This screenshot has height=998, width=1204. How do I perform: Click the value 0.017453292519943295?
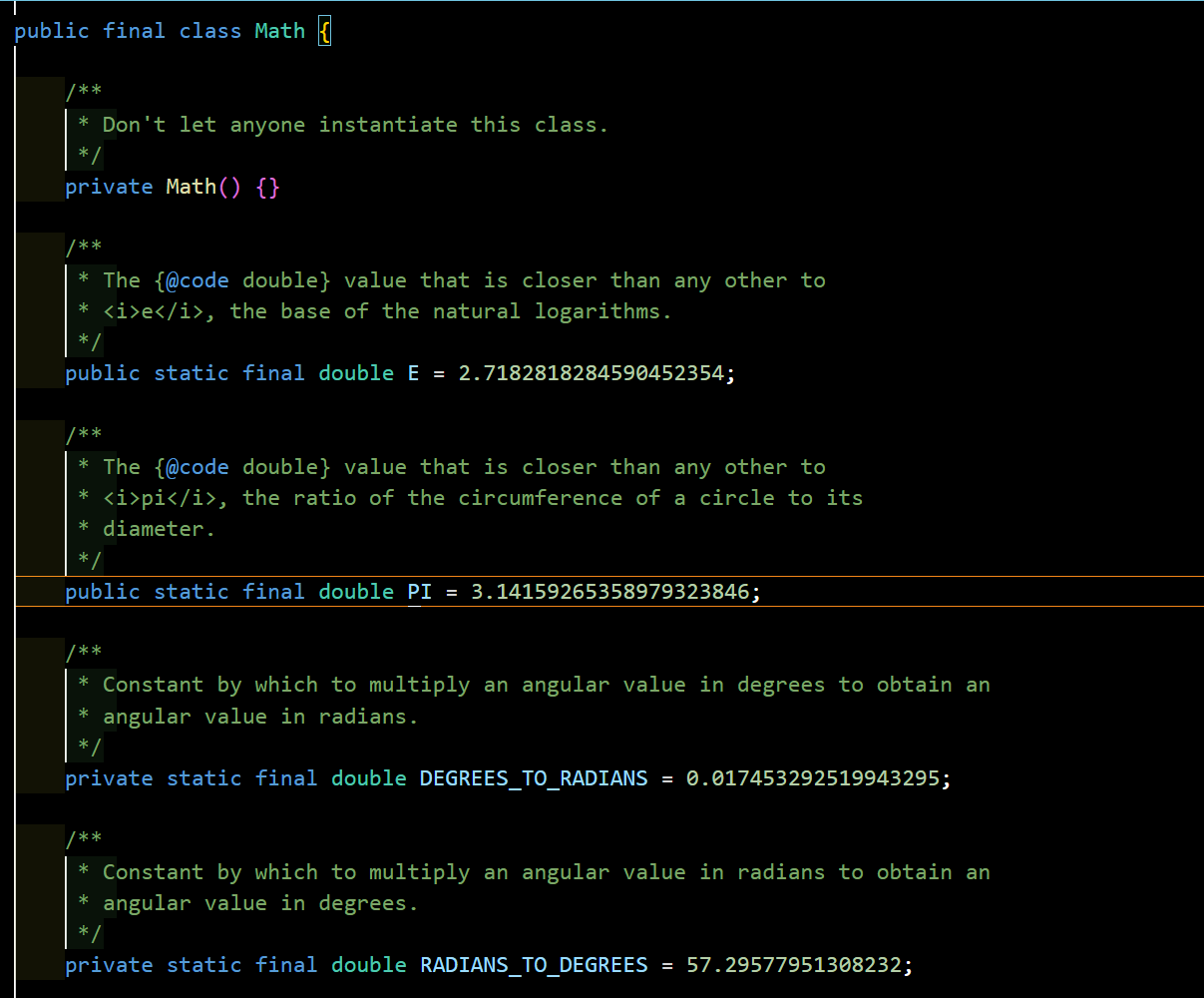point(812,778)
